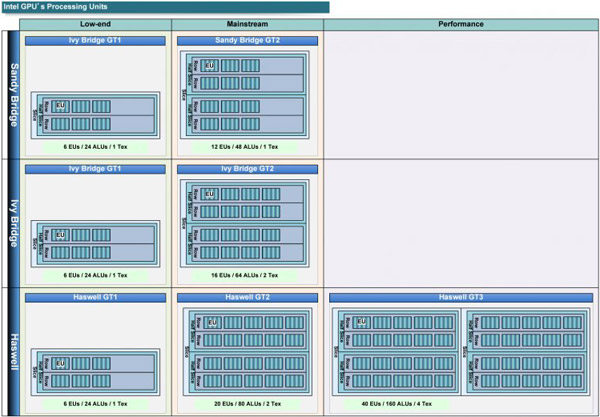
Task: Click the vertical Haswell row label
Action: coord(13,352)
